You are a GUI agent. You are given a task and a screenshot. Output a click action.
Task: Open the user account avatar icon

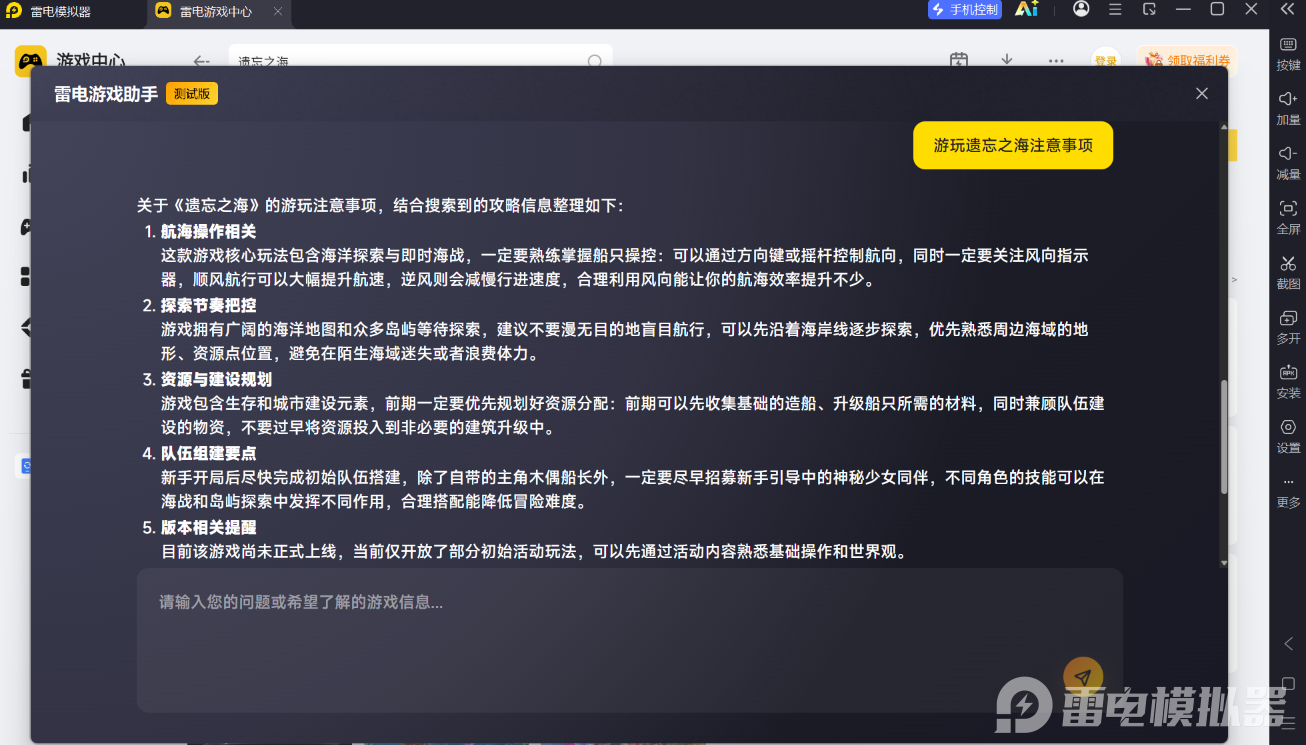1081,9
